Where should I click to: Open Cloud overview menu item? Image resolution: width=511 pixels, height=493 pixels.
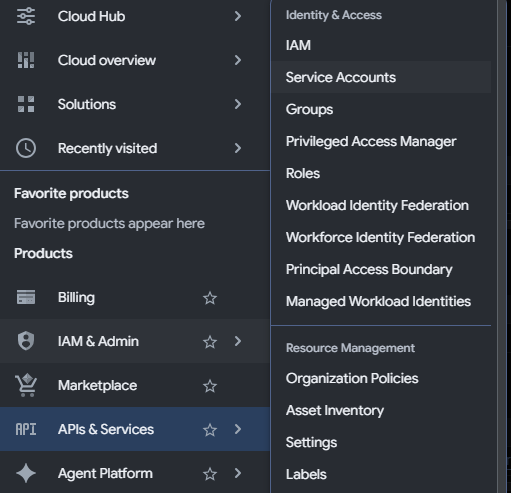[x=135, y=60]
